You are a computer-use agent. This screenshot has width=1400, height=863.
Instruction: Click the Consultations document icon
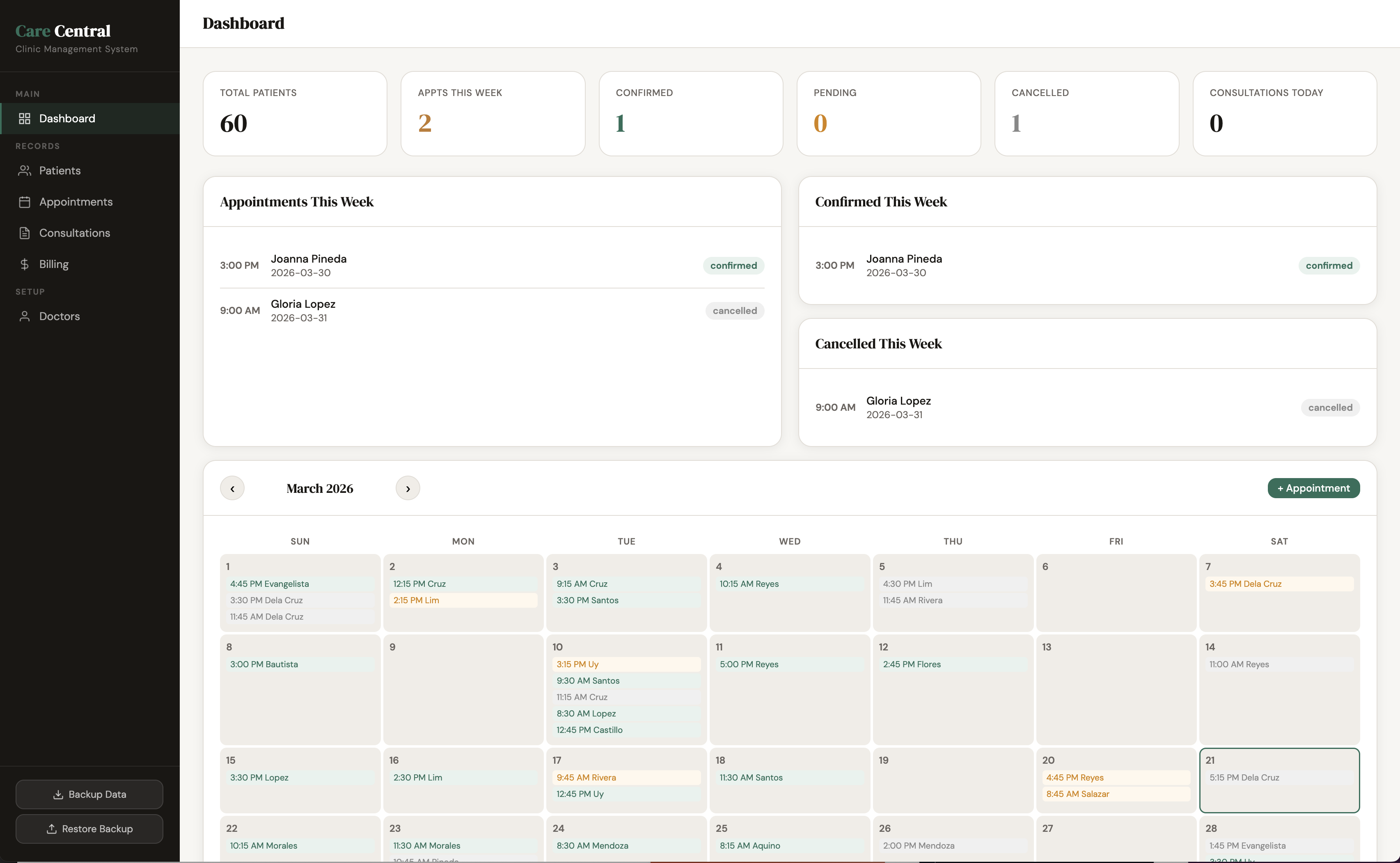point(25,233)
